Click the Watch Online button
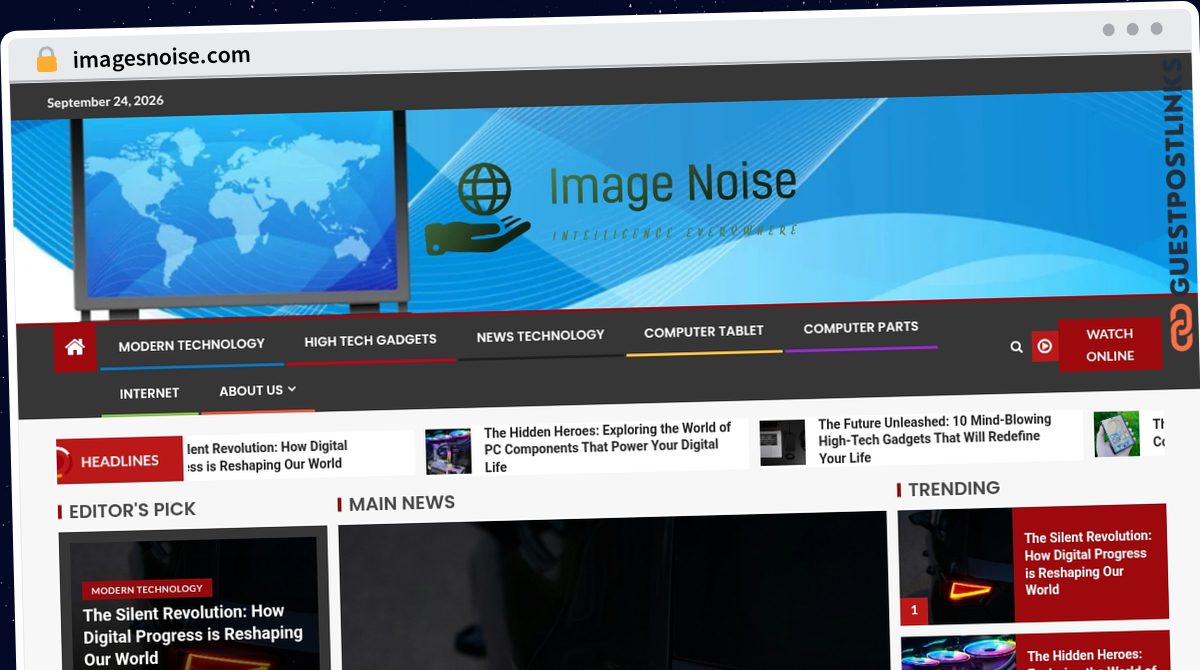 1110,345
